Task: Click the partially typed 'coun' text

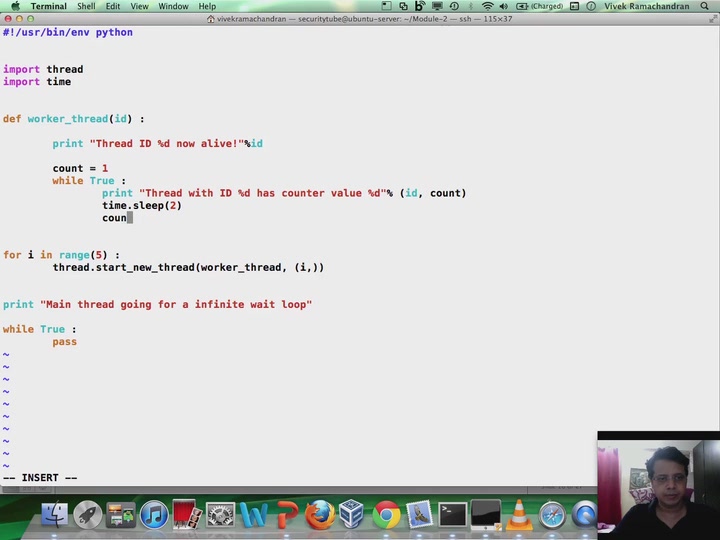Action: pos(114,218)
